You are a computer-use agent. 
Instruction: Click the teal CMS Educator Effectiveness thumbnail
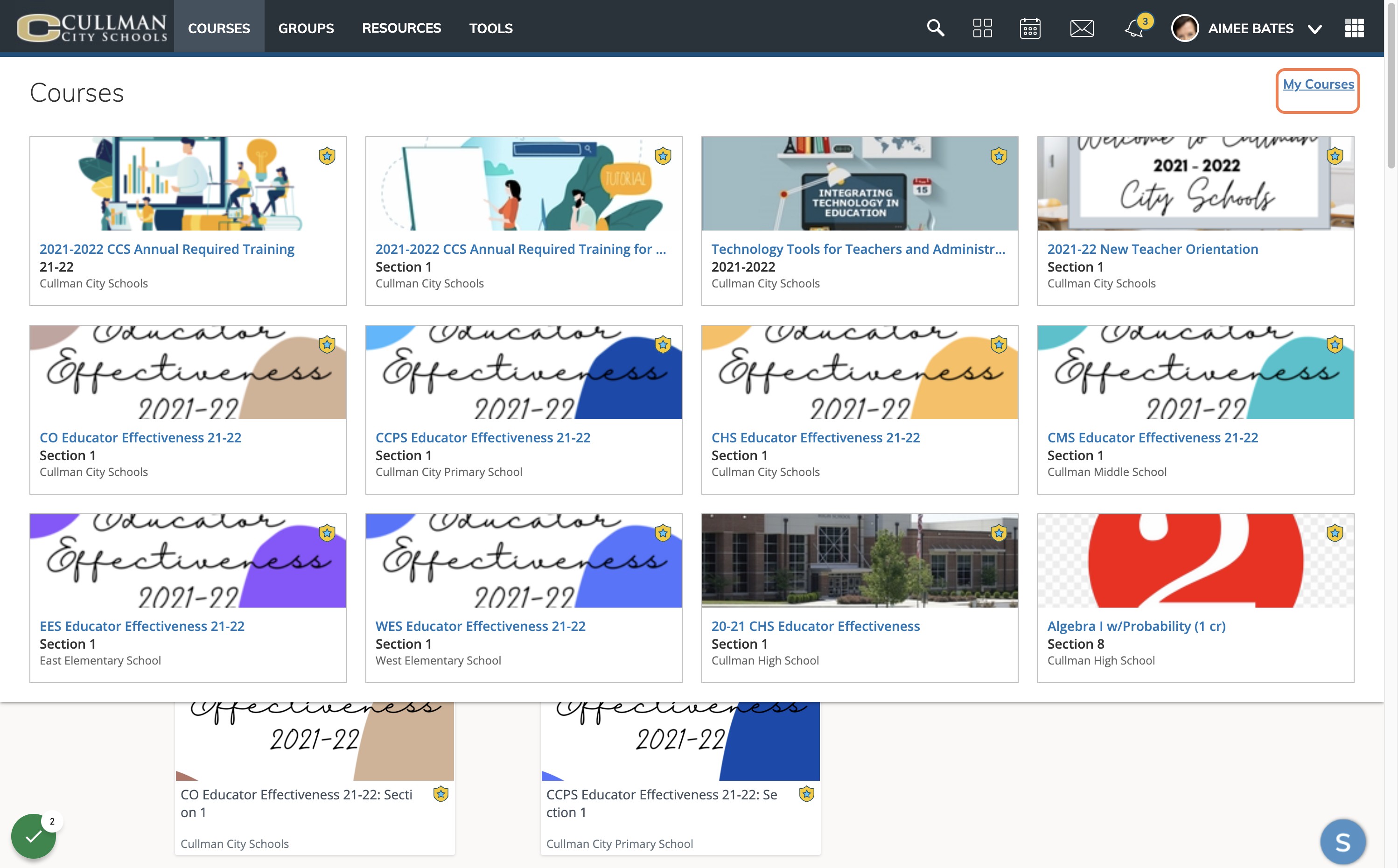(1195, 372)
